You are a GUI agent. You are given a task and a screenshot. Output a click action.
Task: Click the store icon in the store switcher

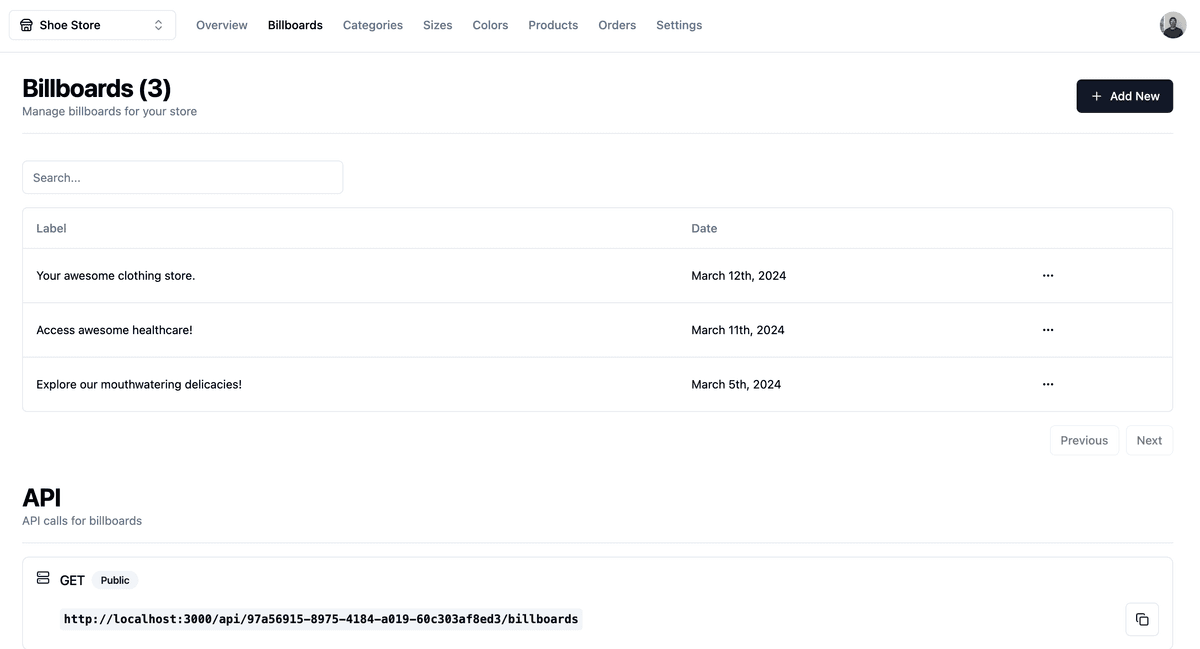[27, 25]
